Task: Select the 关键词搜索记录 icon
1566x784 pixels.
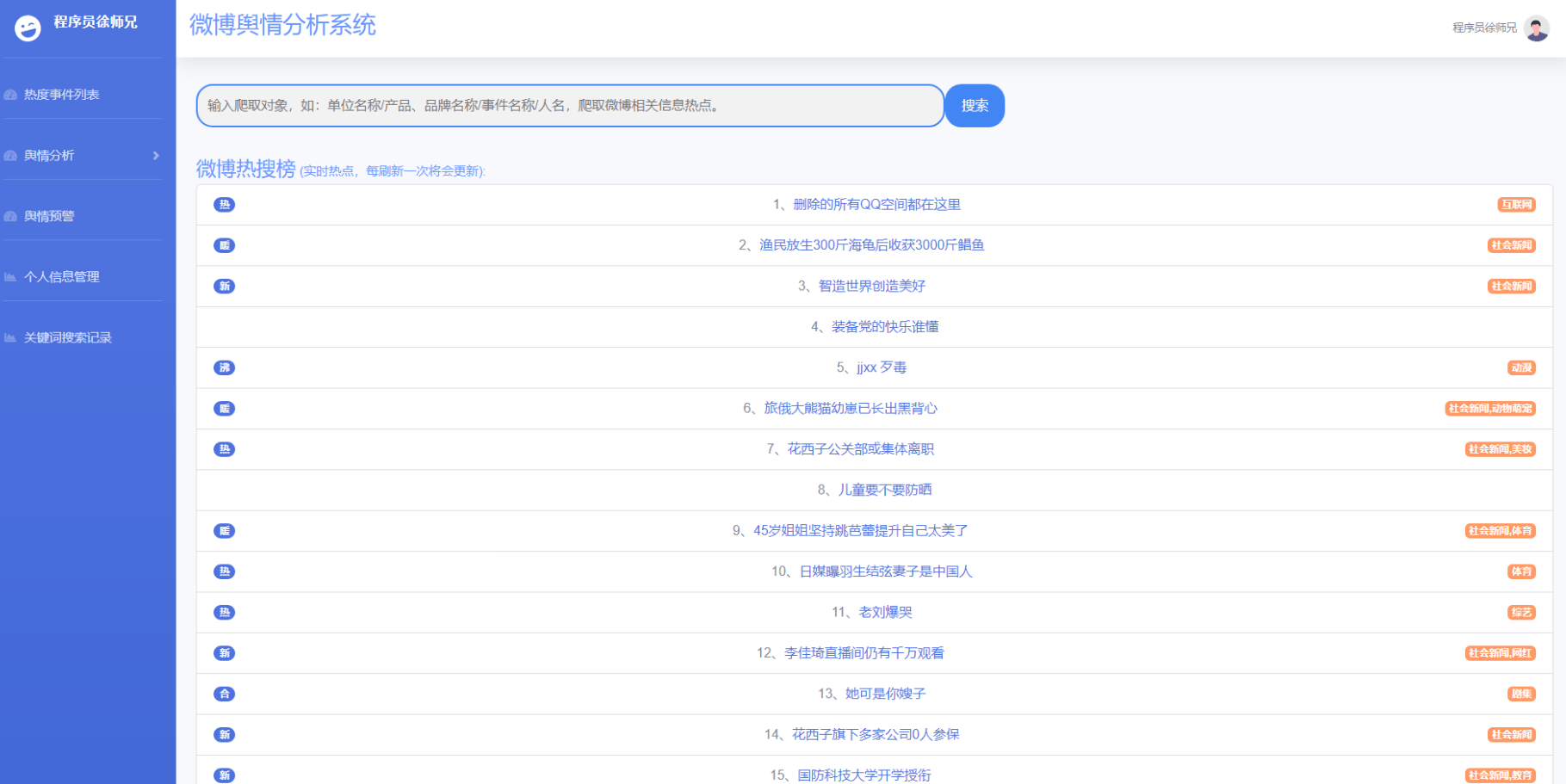Action: pos(10,336)
